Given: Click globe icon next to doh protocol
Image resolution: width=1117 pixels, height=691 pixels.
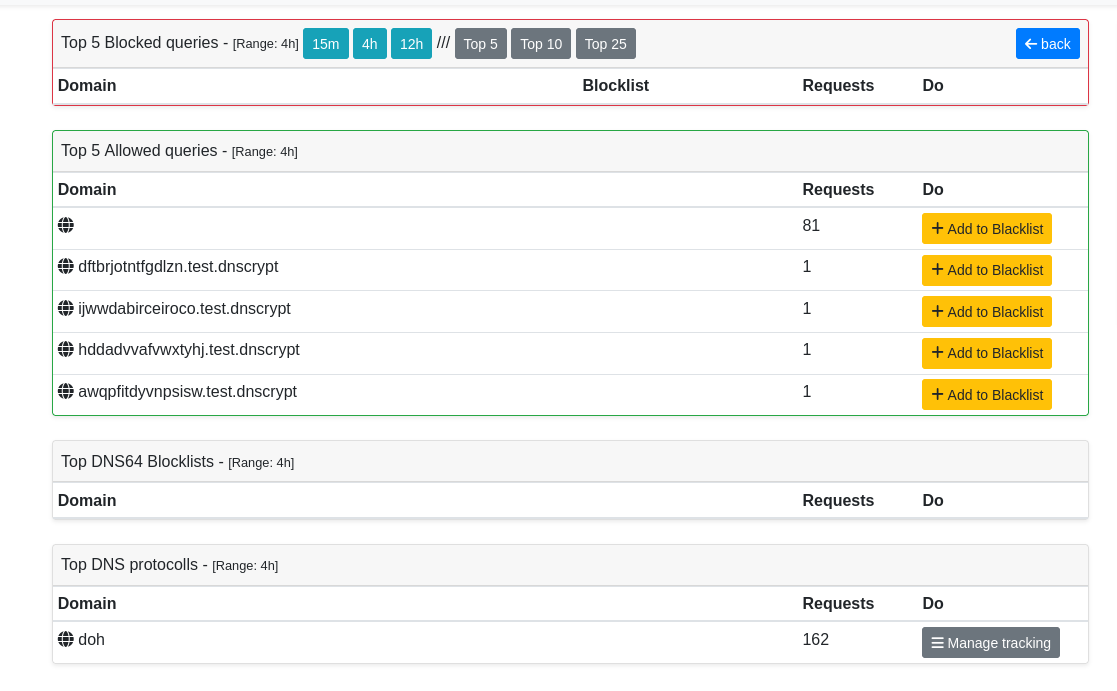Looking at the screenshot, I should pos(66,640).
